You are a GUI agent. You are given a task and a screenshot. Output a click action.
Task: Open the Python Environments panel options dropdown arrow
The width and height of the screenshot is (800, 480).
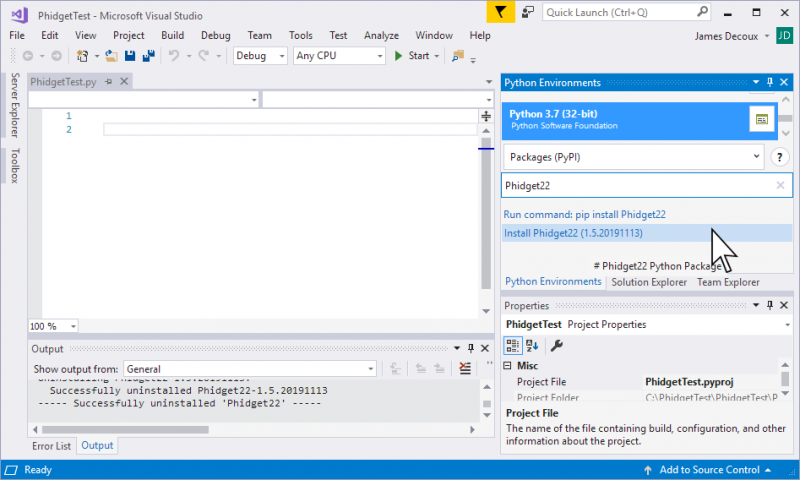point(756,82)
